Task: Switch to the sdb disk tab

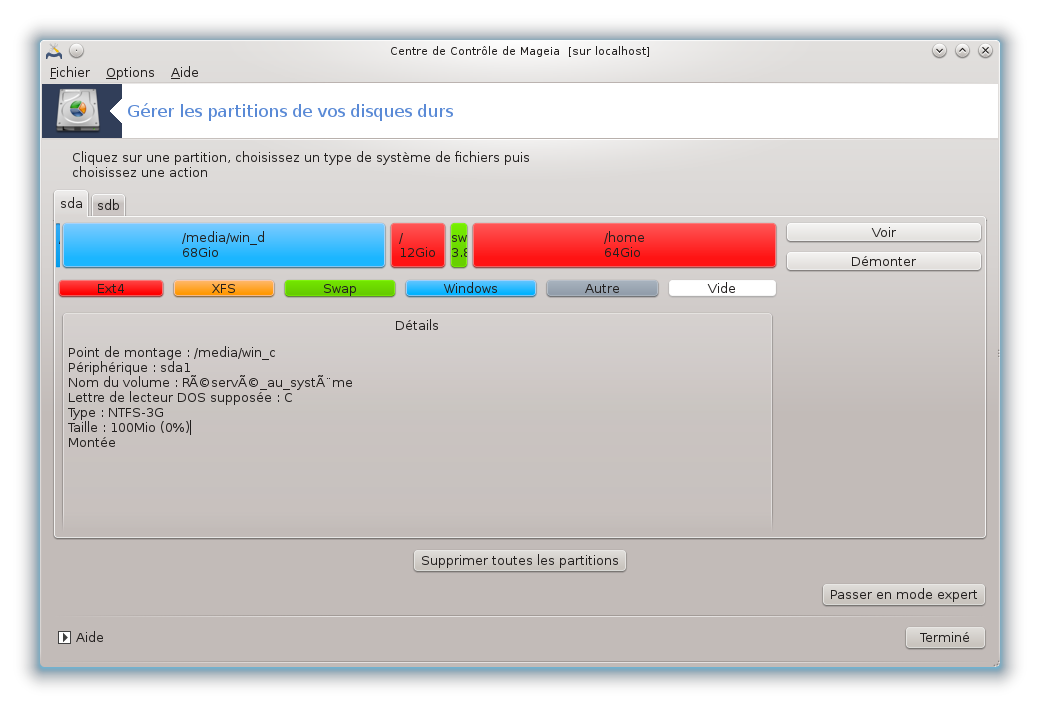Action: pyautogui.click(x=108, y=206)
